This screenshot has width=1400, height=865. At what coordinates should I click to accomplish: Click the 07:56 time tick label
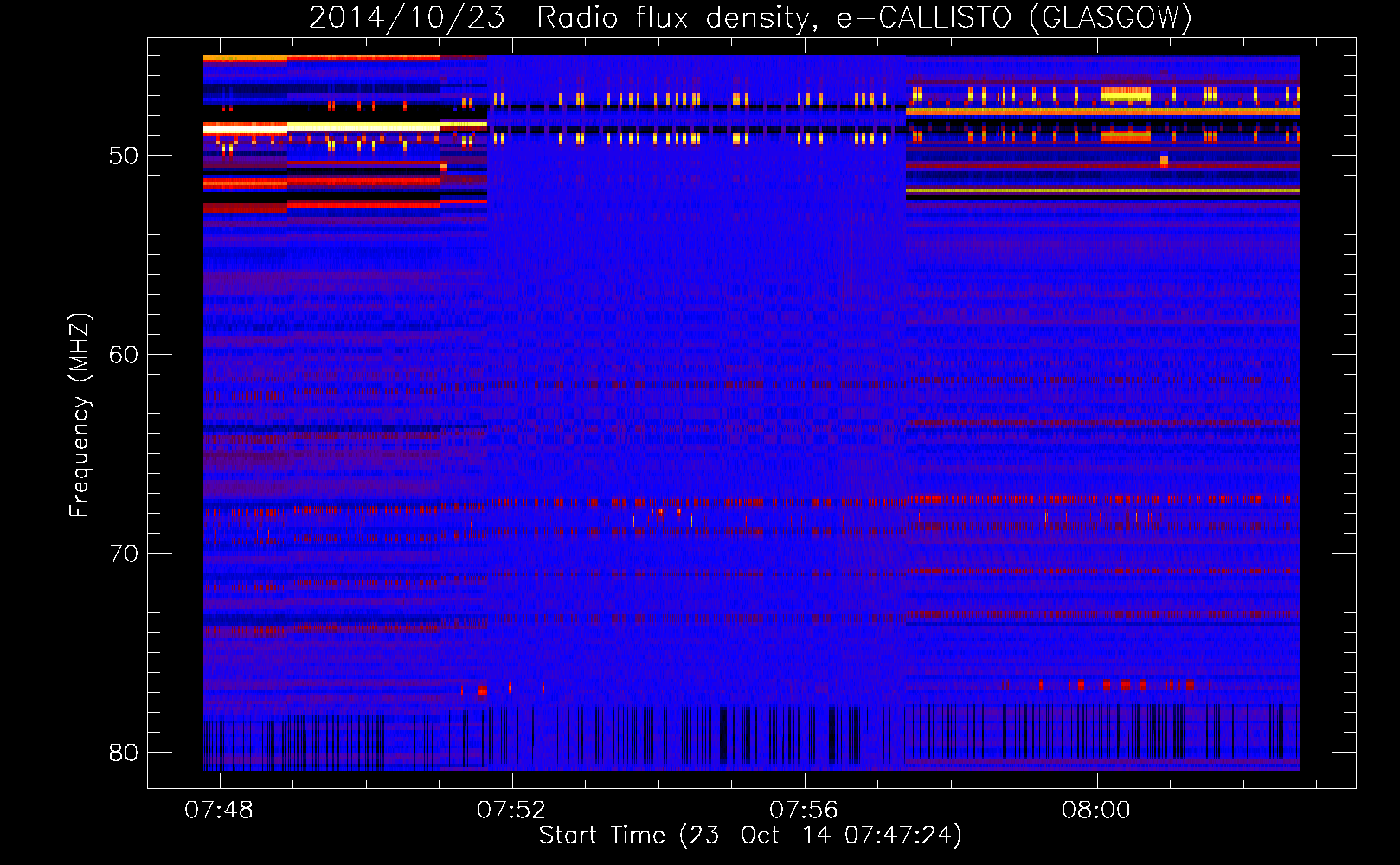(804, 811)
